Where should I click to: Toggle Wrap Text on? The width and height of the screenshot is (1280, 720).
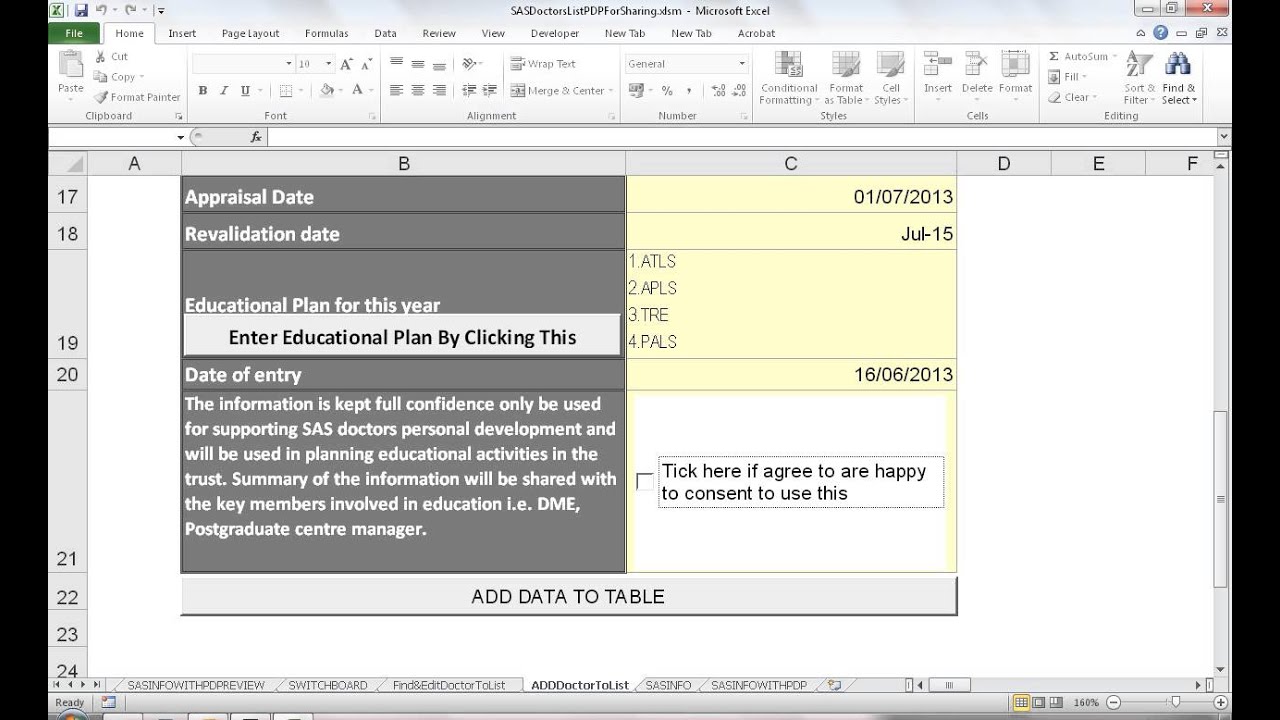[x=543, y=64]
